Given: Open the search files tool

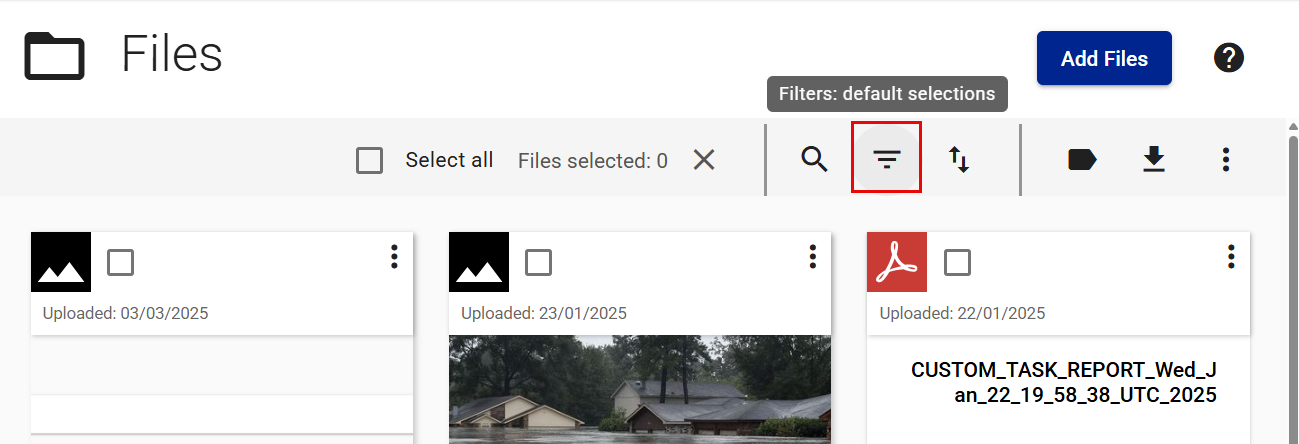Looking at the screenshot, I should [815, 159].
